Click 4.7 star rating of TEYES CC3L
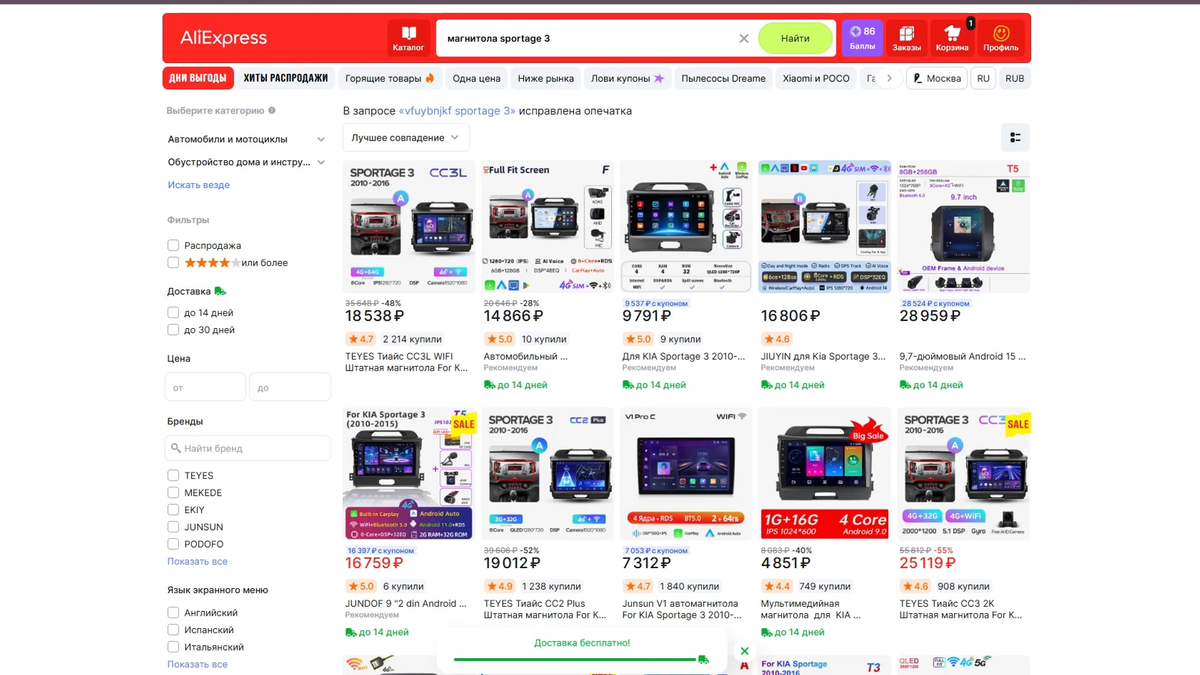The height and width of the screenshot is (675, 1200). [x=360, y=339]
